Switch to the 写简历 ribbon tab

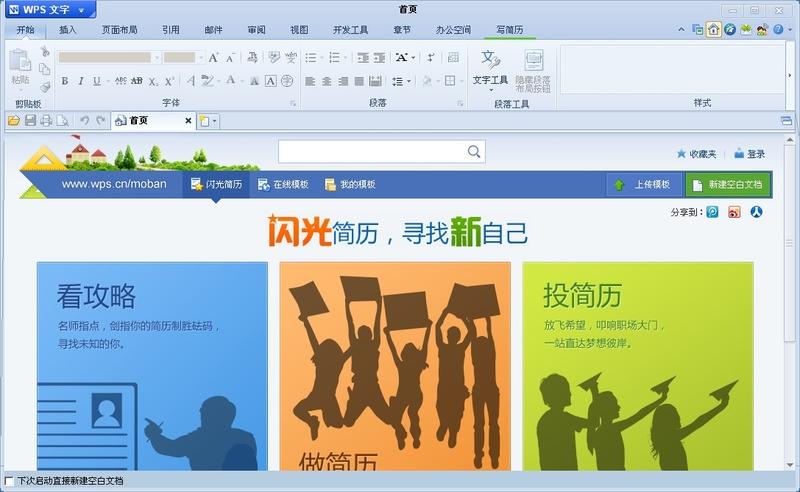[x=510, y=30]
